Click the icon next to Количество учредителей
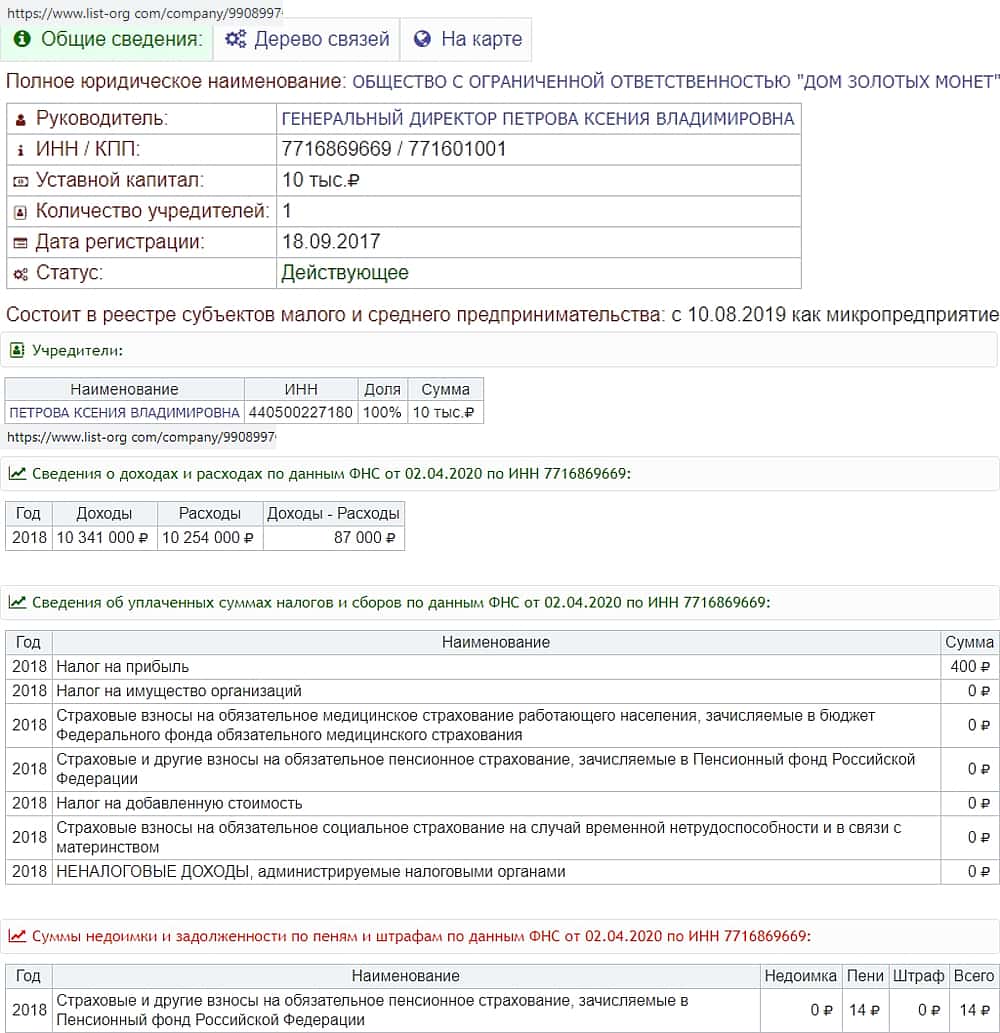The width and height of the screenshot is (1000, 1033). [x=21, y=213]
